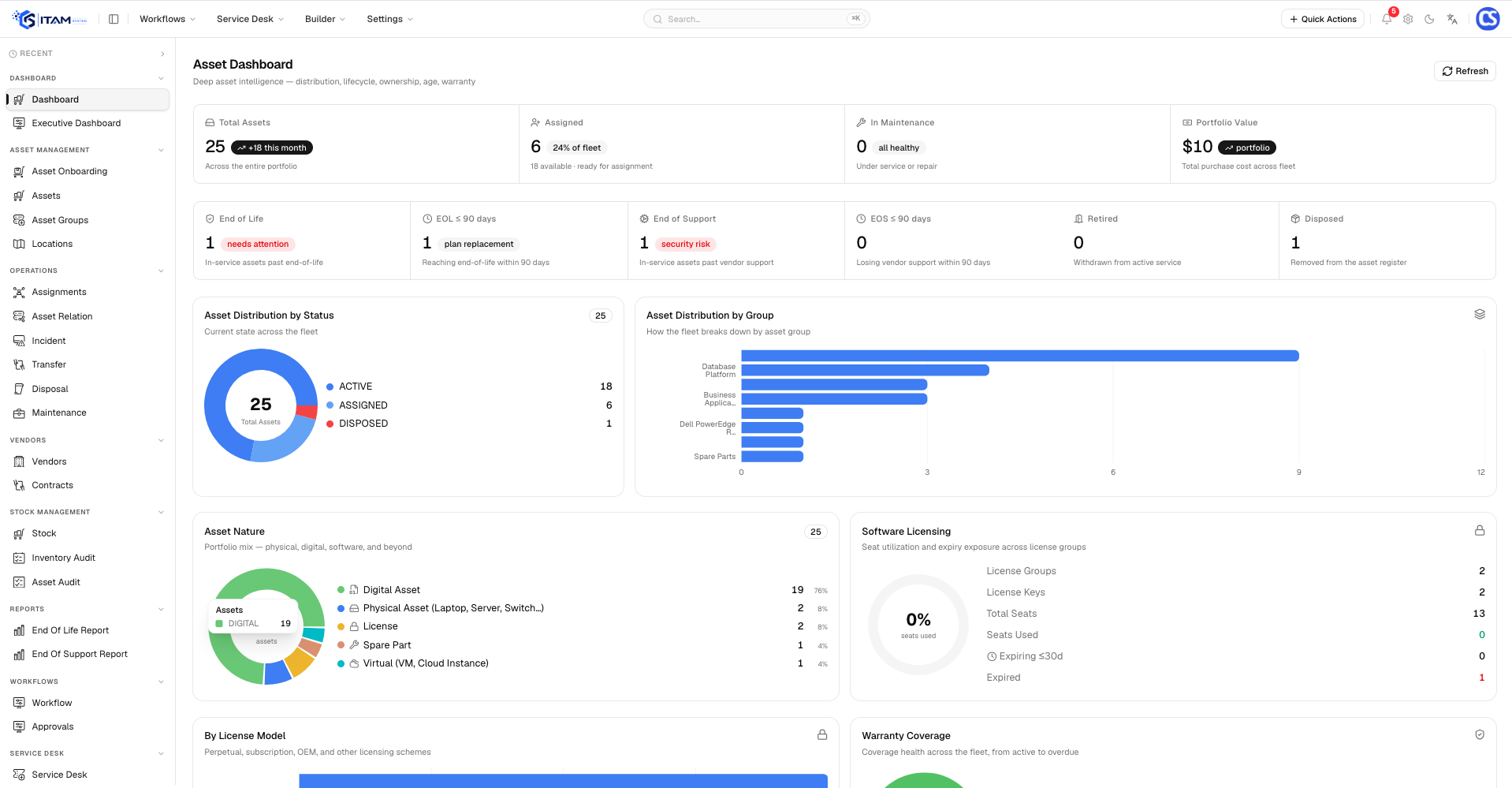The height and width of the screenshot is (788, 1512).
Task: Go to Locations page
Action: [88, 244]
